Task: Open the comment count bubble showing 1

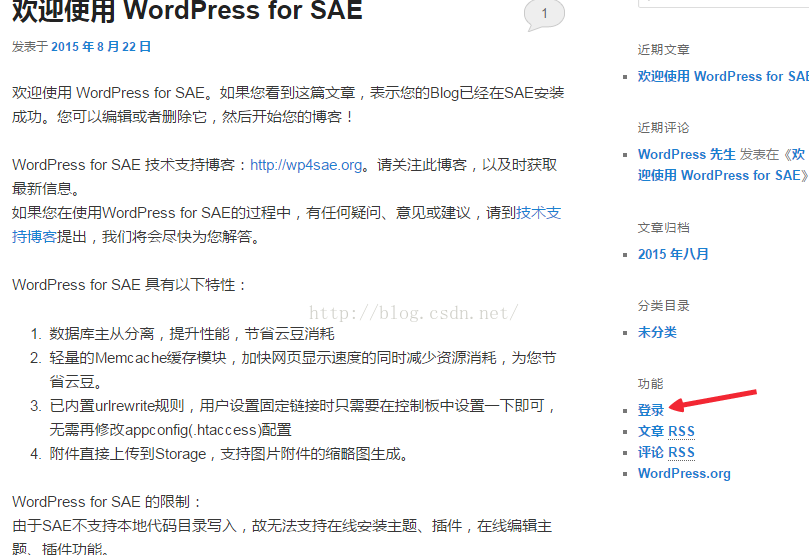Action: click(544, 14)
